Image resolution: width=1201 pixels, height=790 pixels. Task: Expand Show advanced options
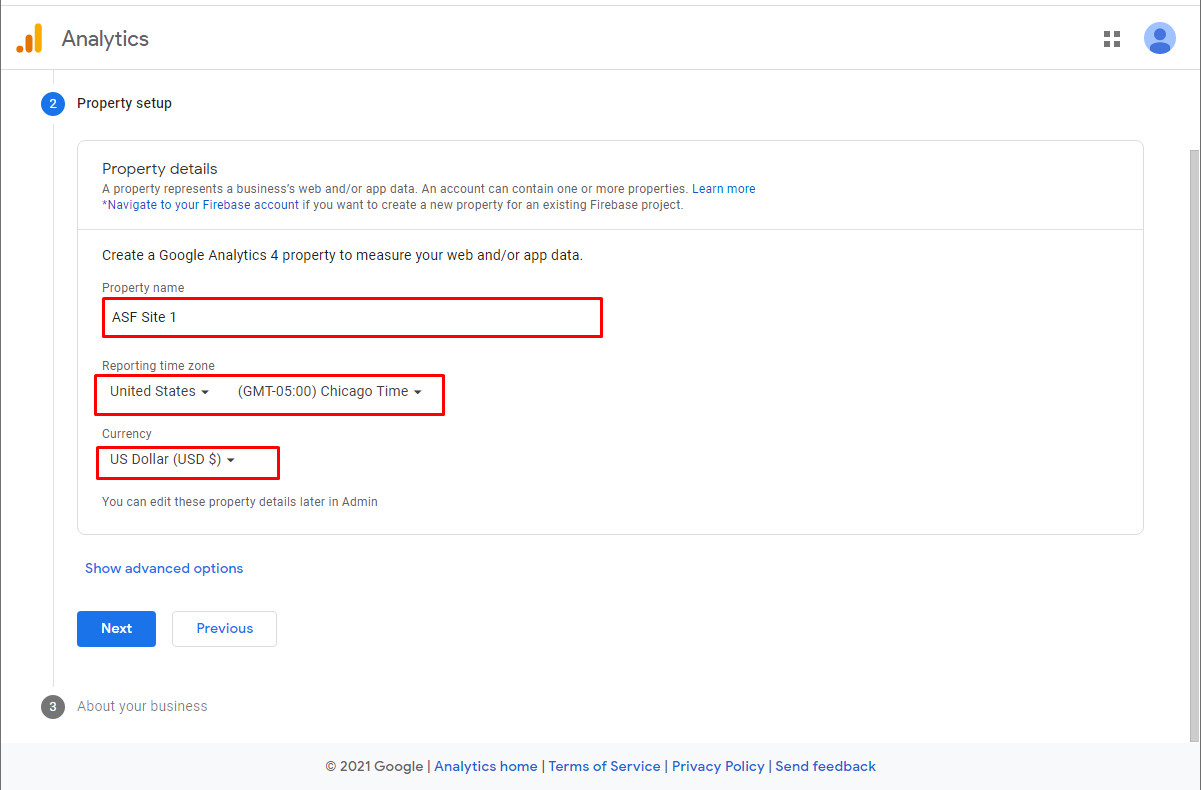pos(164,568)
